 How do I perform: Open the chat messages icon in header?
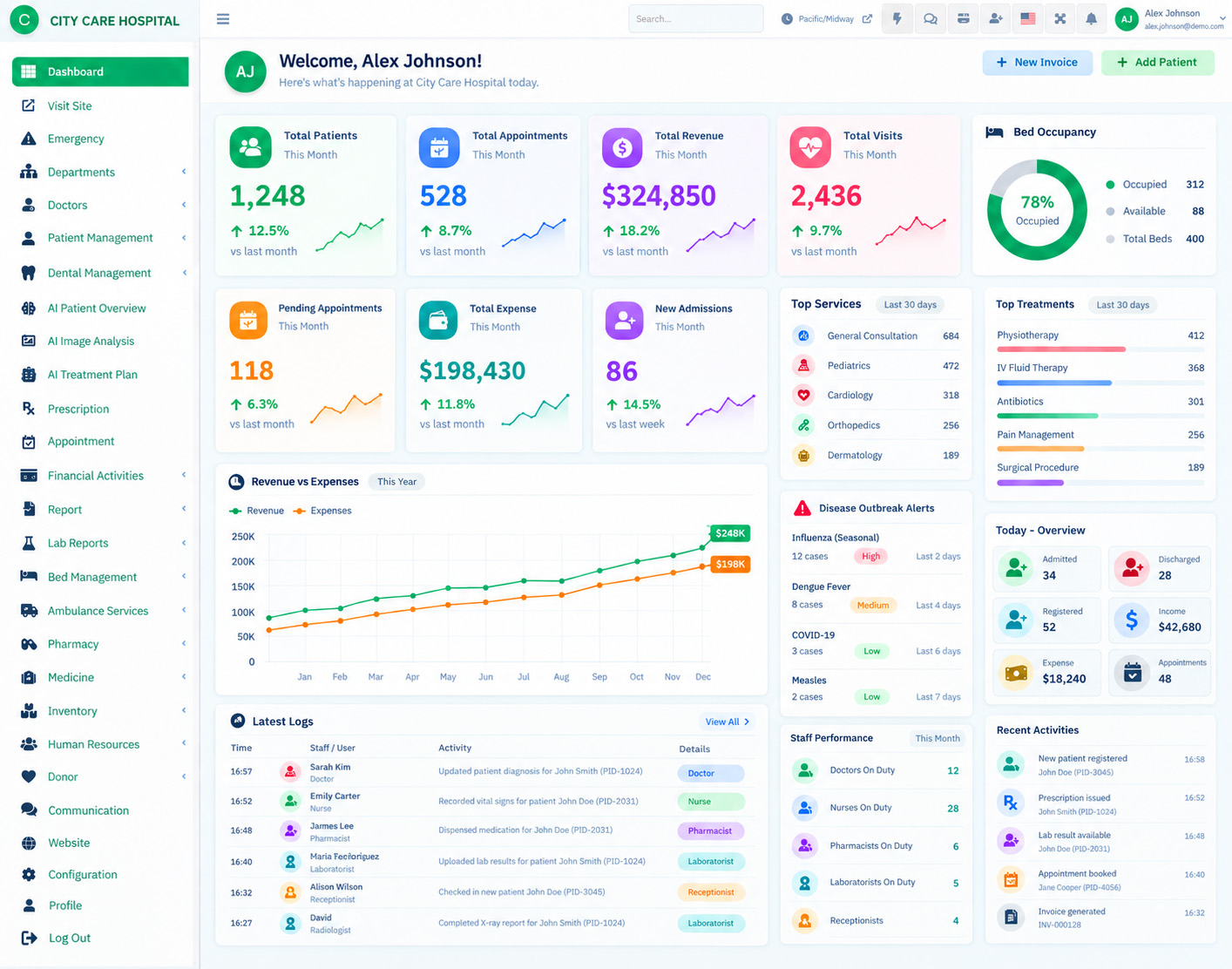931,18
